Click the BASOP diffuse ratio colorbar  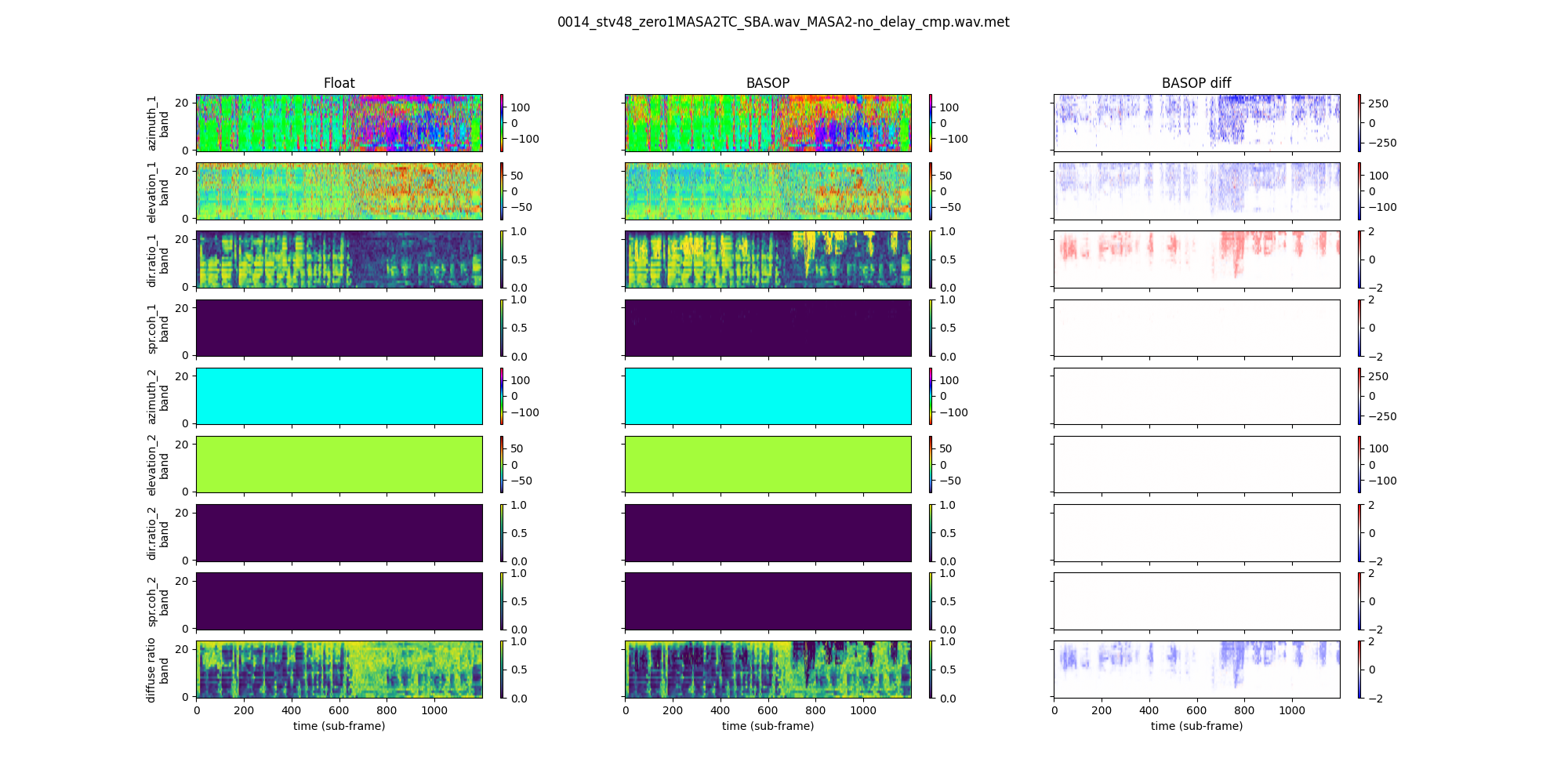(x=931, y=670)
